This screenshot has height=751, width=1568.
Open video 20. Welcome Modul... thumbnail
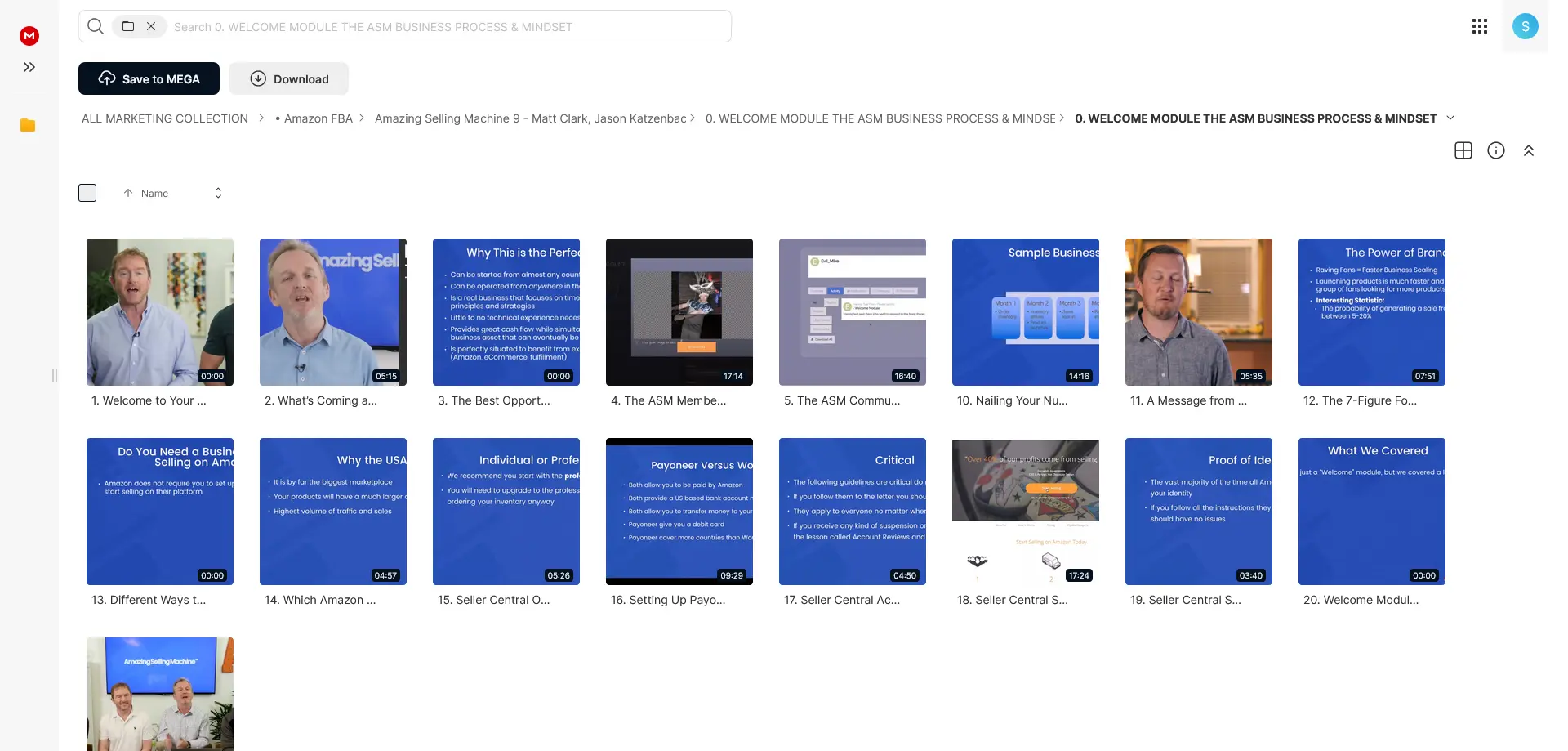(x=1372, y=512)
